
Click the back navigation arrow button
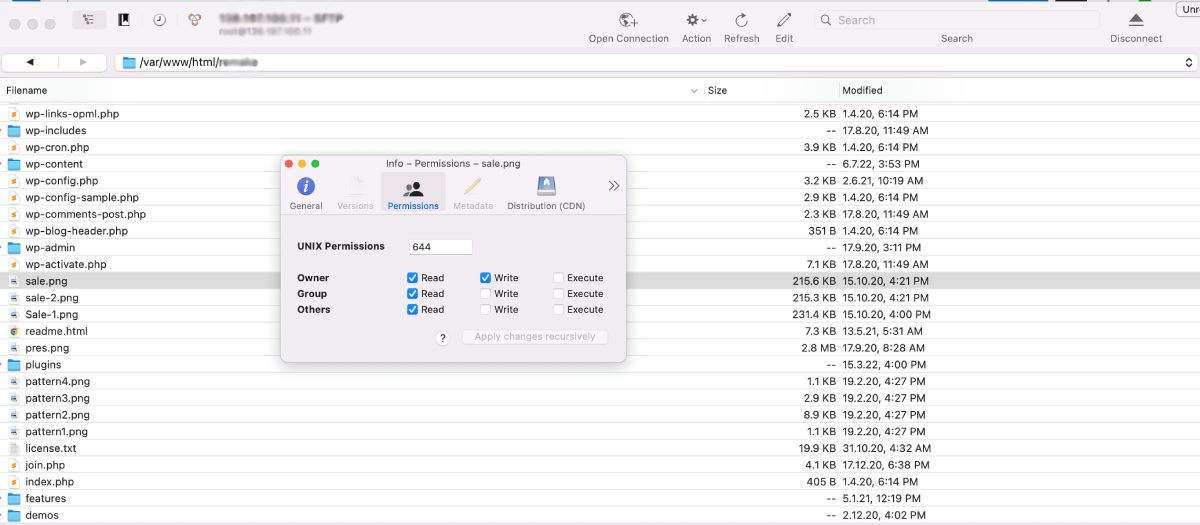click(29, 62)
